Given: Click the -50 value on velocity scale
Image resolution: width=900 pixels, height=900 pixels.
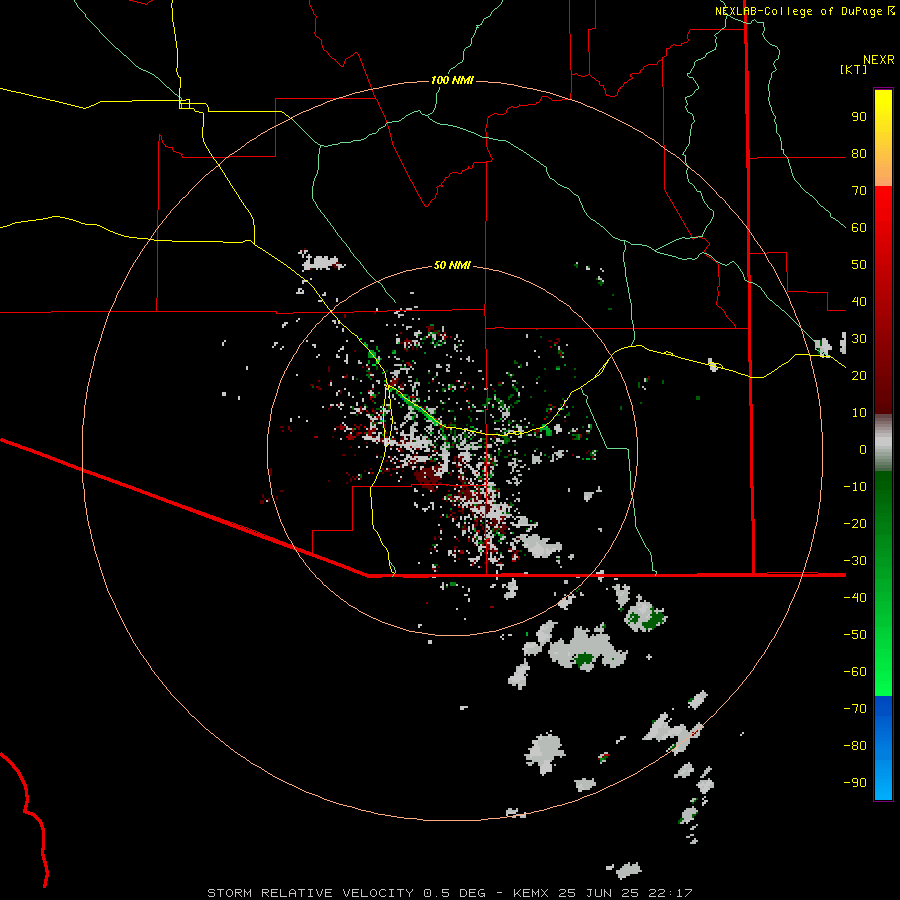Looking at the screenshot, I should click(855, 635).
